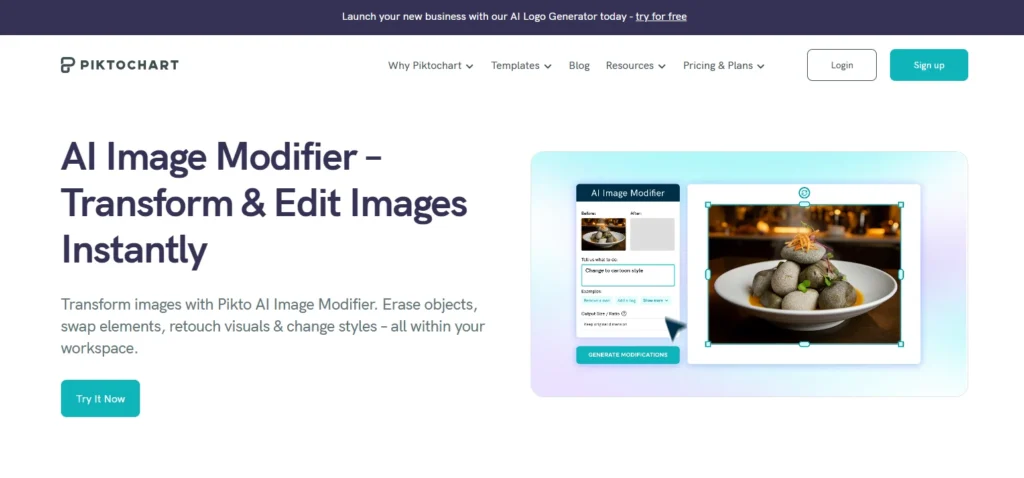Click the paragraph starting 'Transform images with Pikto'

point(273,327)
